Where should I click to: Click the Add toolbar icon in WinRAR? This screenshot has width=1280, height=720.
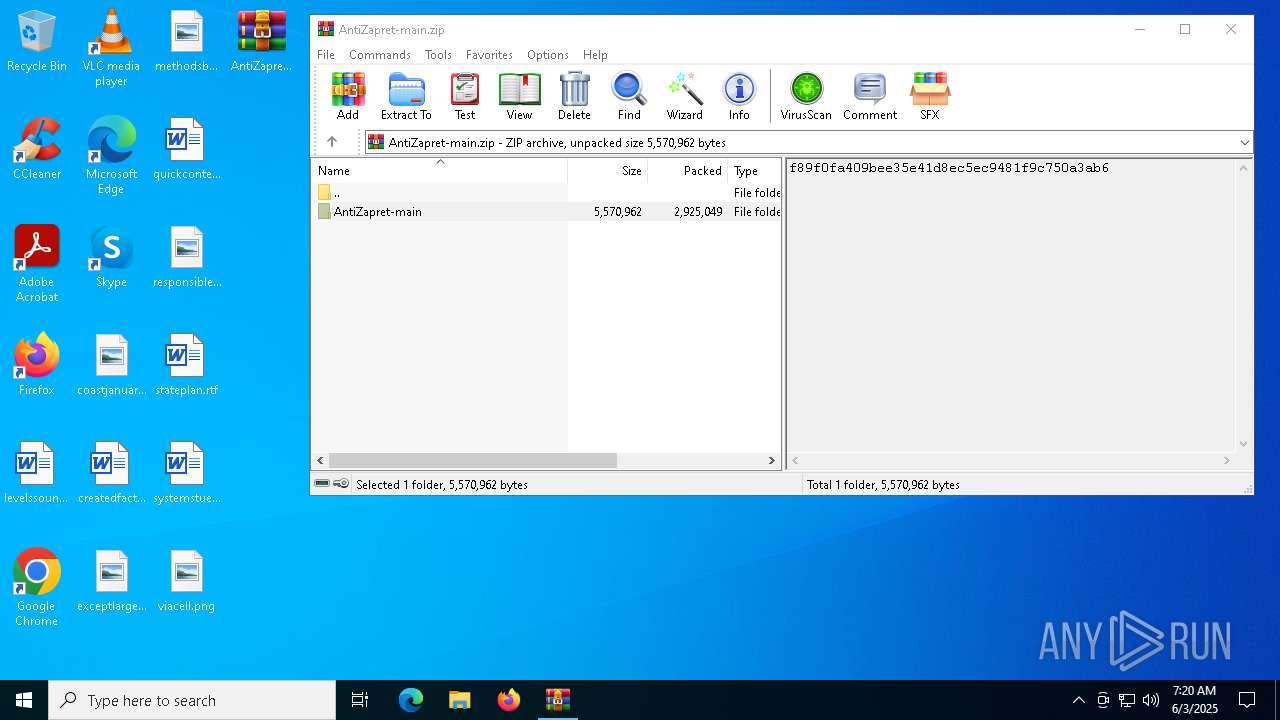coord(348,96)
